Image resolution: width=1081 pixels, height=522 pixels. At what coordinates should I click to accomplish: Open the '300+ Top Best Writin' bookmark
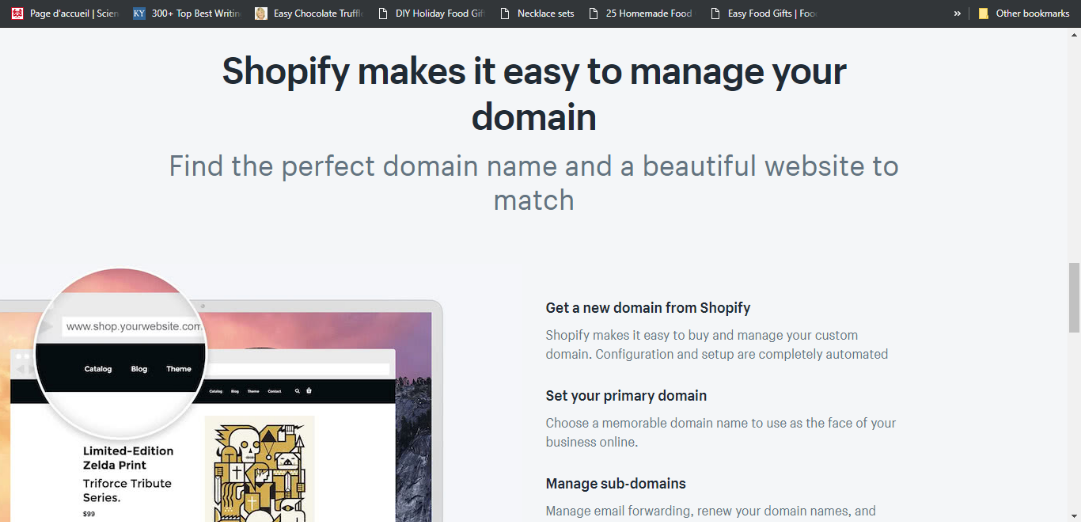[x=186, y=13]
